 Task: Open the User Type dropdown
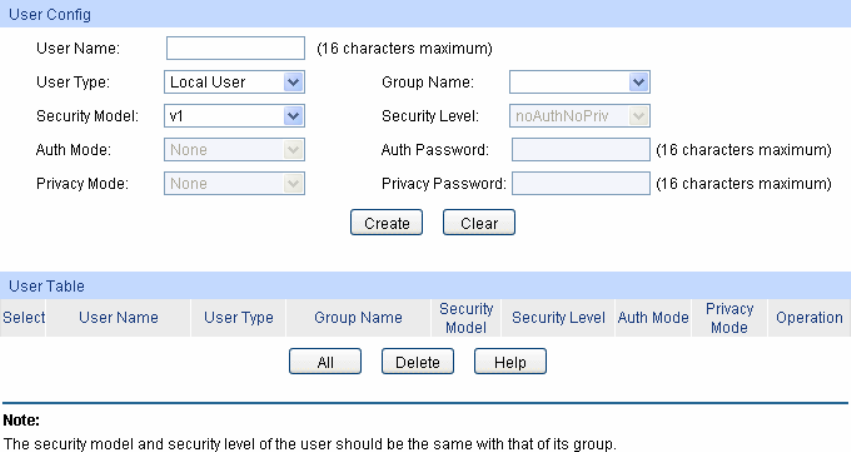[234, 82]
